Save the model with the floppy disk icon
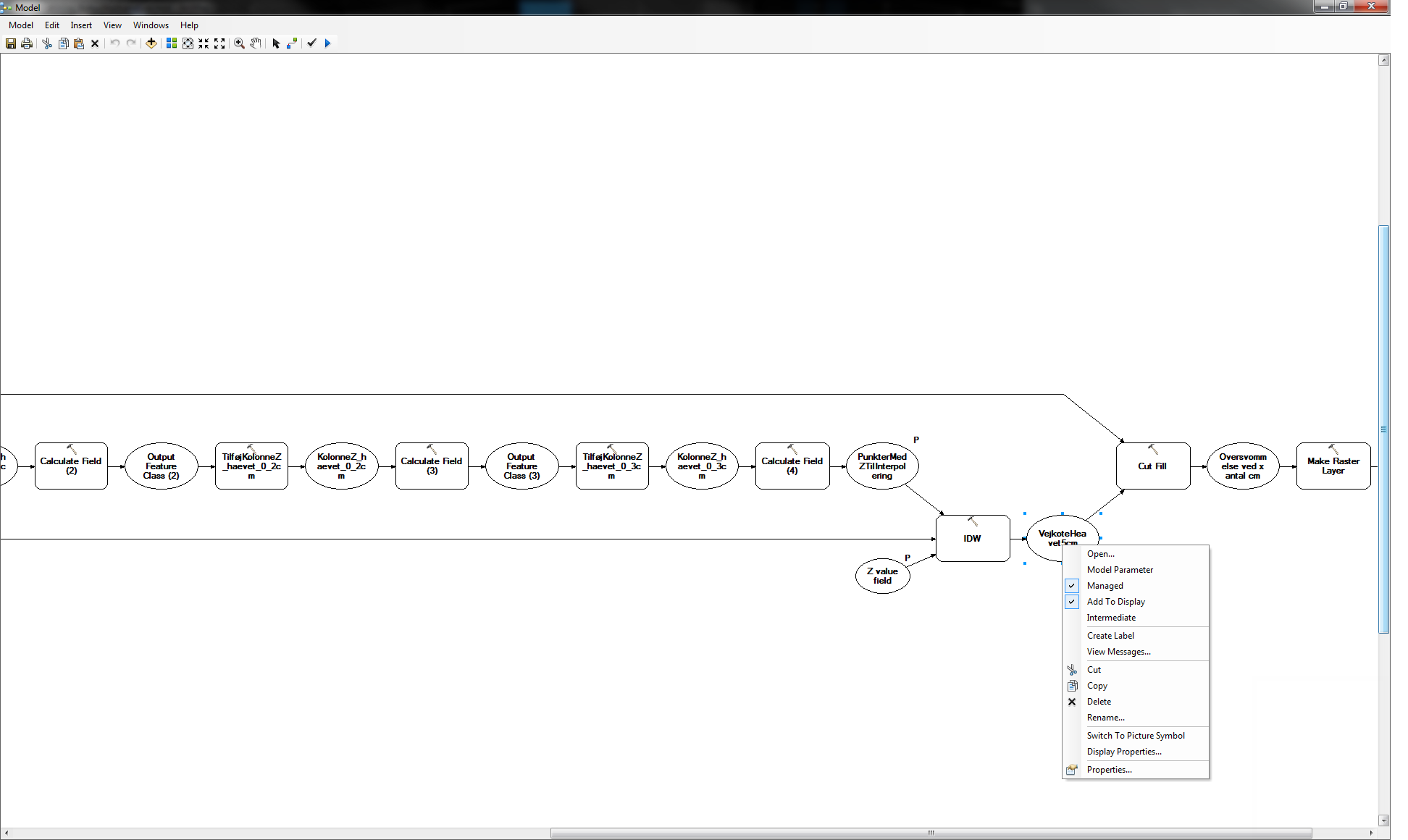This screenshot has width=1408, height=840. point(11,43)
